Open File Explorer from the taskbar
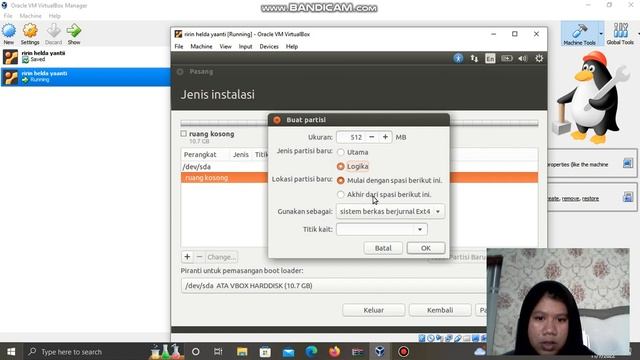 tap(242, 351)
